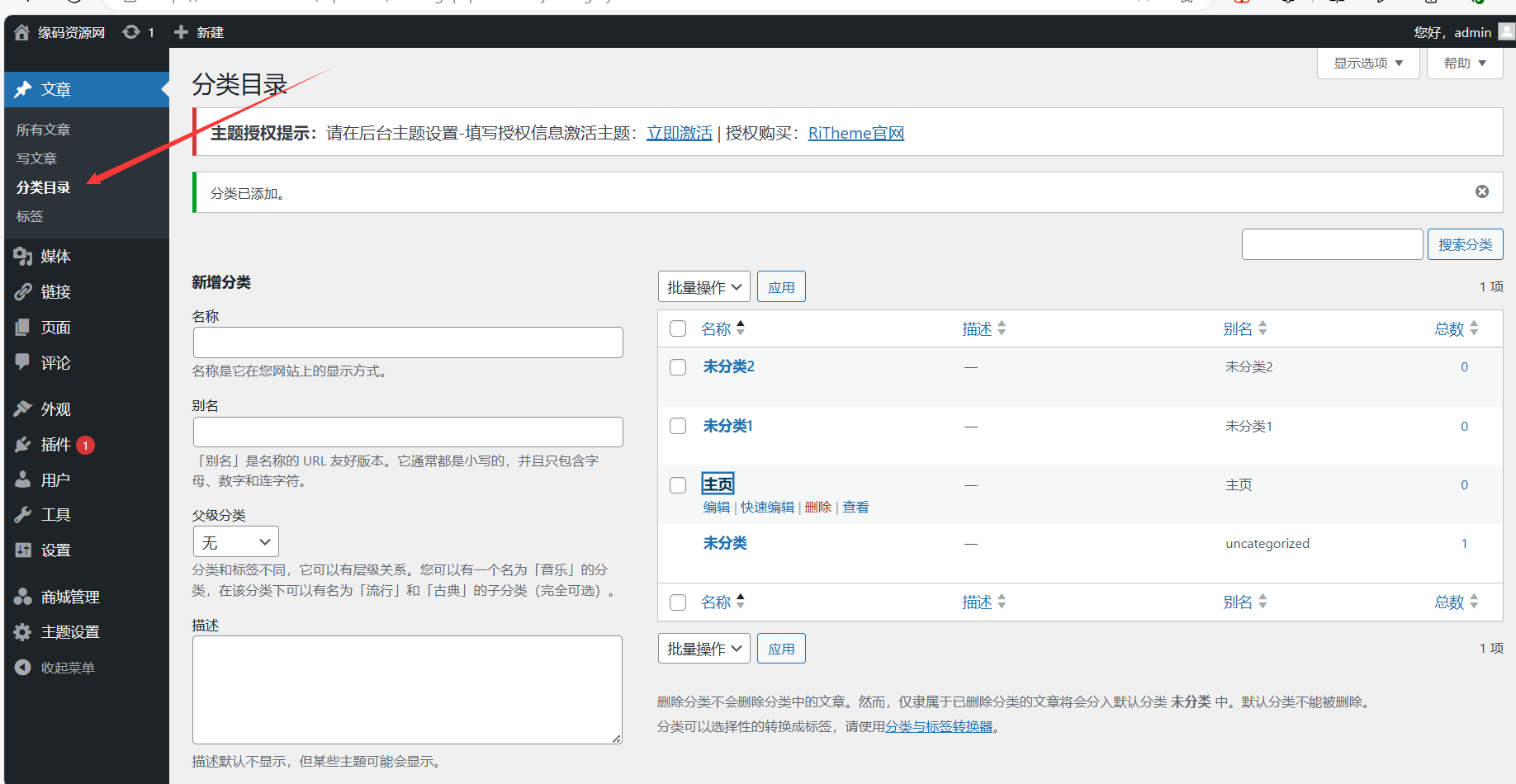The height and width of the screenshot is (784, 1516).
Task: Open the 未分类1 category link
Action: [727, 426]
